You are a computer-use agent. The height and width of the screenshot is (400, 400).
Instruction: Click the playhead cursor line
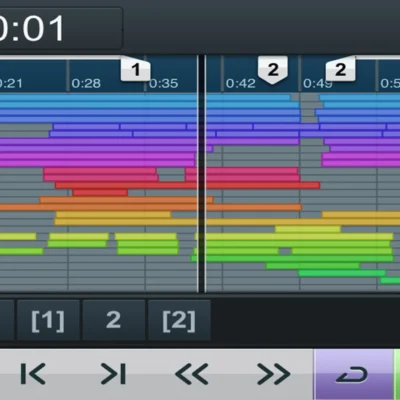(x=201, y=173)
